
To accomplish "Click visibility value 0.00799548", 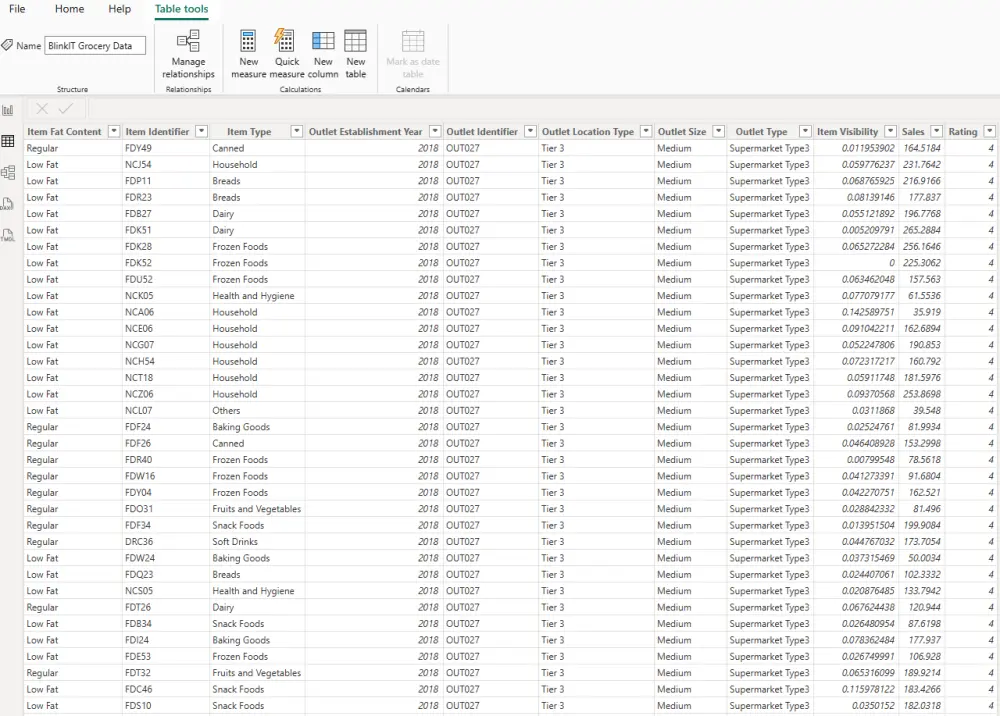I will [x=871, y=460].
